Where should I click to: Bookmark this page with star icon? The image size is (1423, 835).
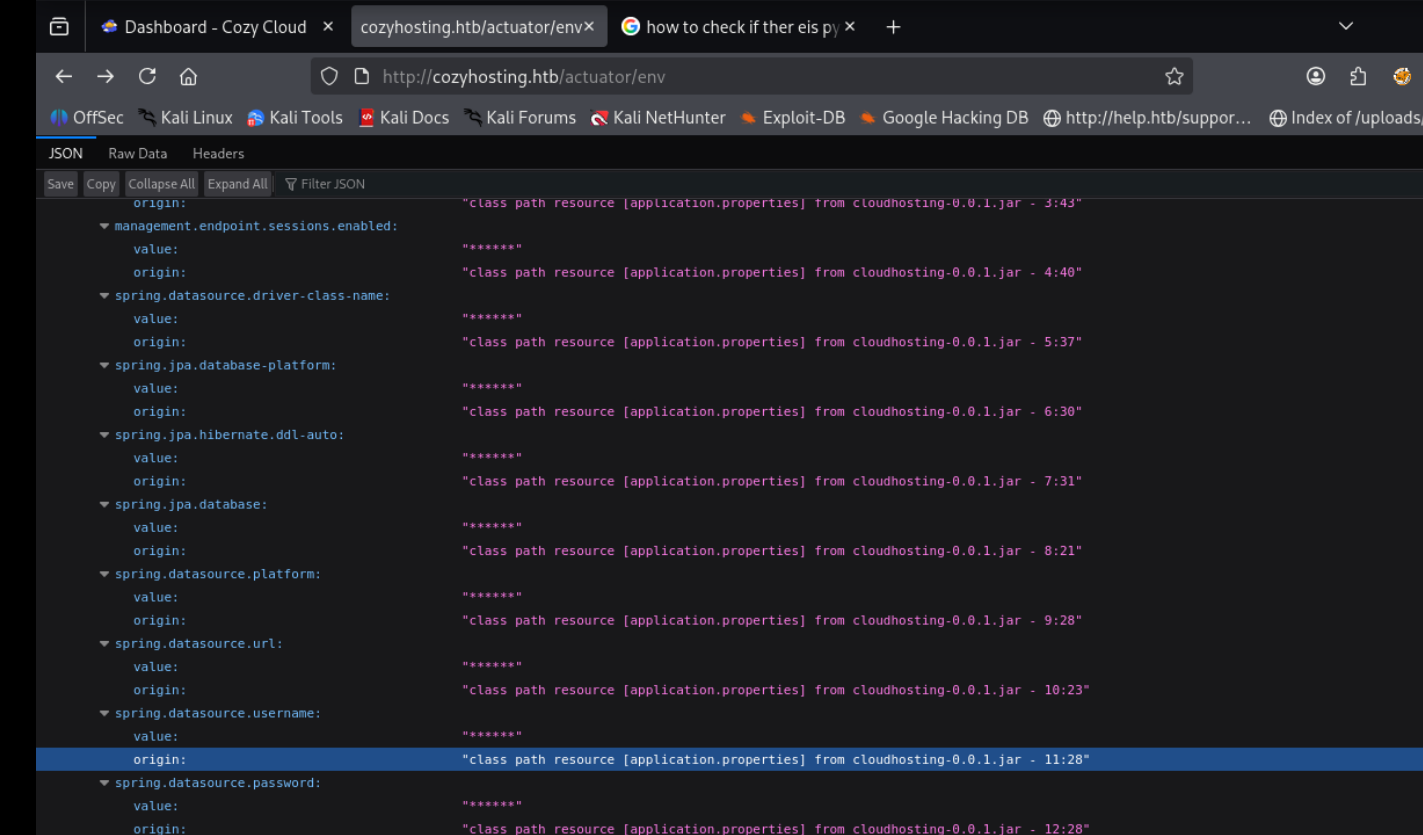[1174, 77]
